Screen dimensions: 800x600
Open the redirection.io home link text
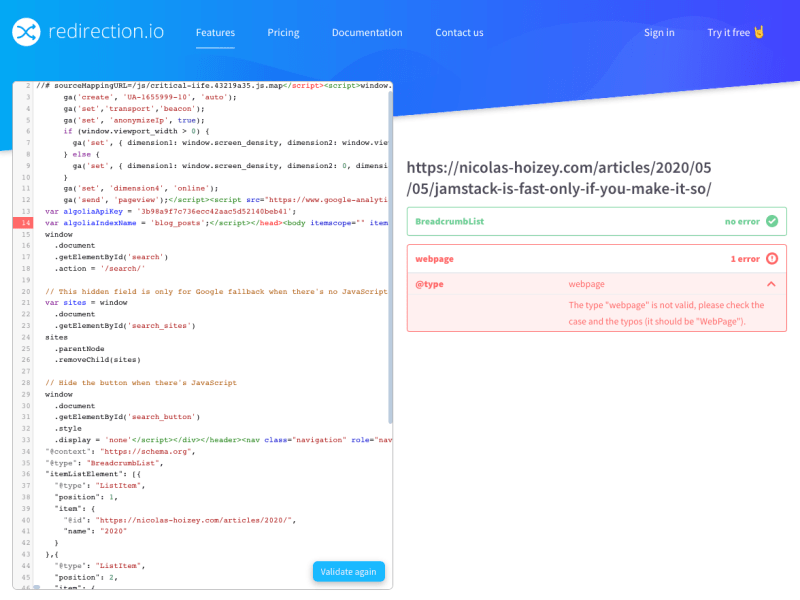point(106,32)
